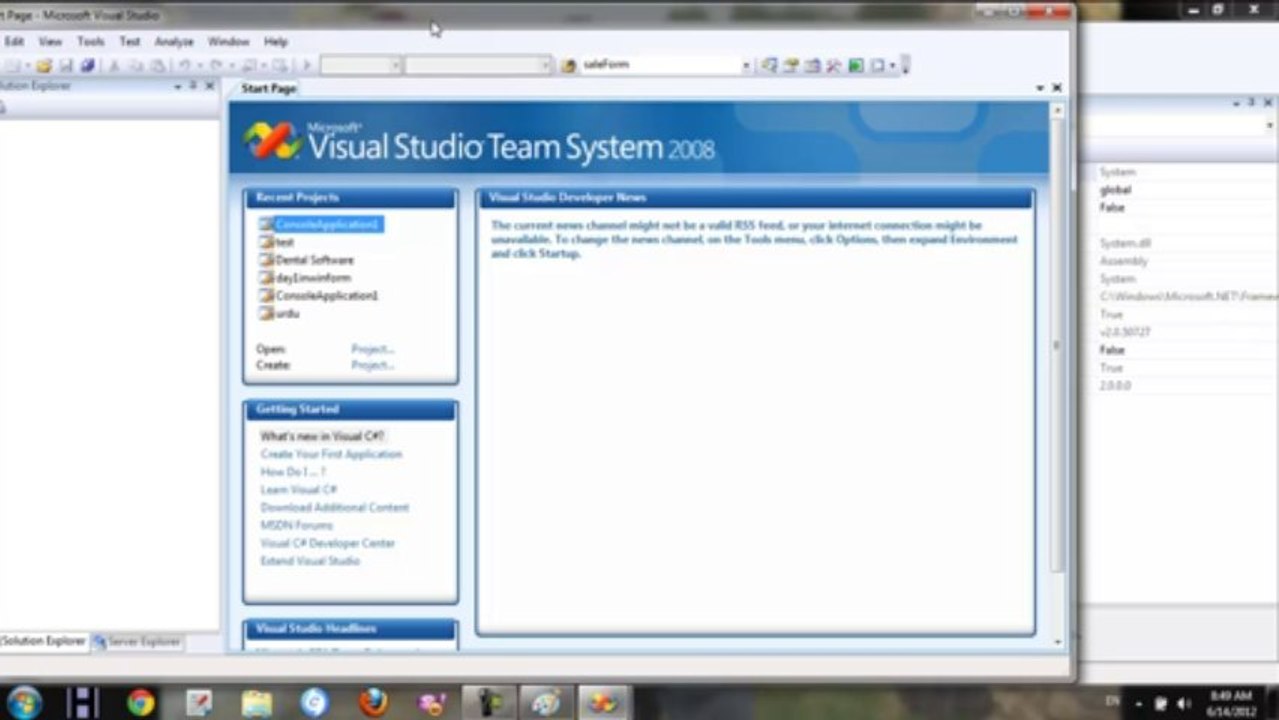
Task: Click the Visual Studio logo in banner
Action: (272, 141)
